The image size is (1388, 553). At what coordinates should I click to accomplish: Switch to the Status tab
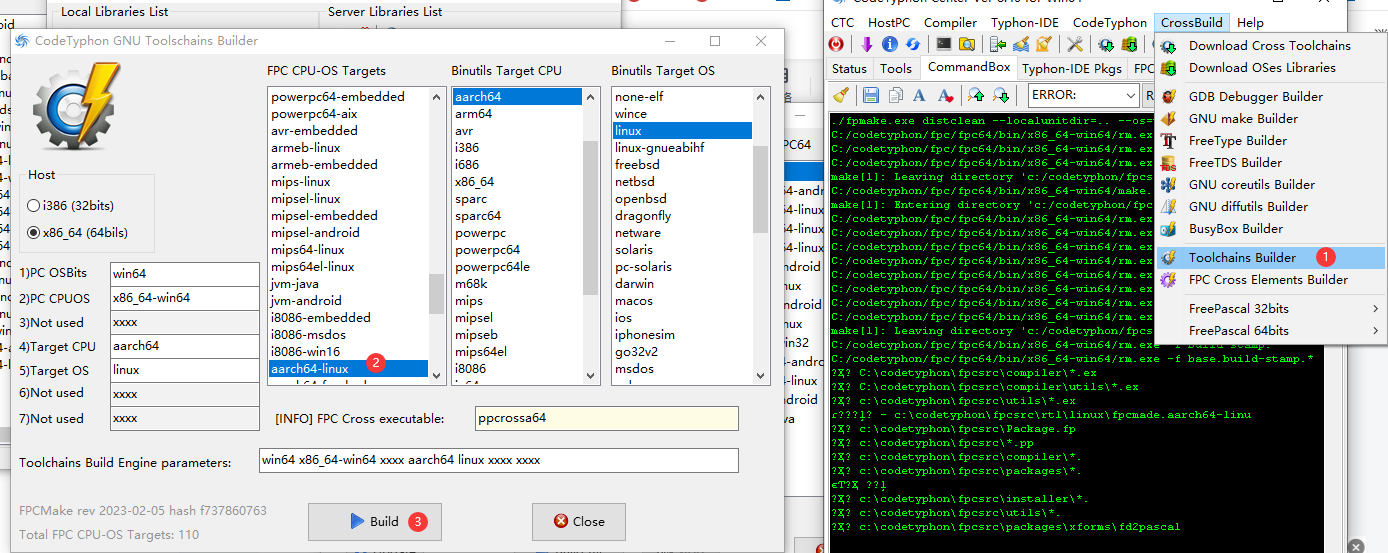point(849,68)
